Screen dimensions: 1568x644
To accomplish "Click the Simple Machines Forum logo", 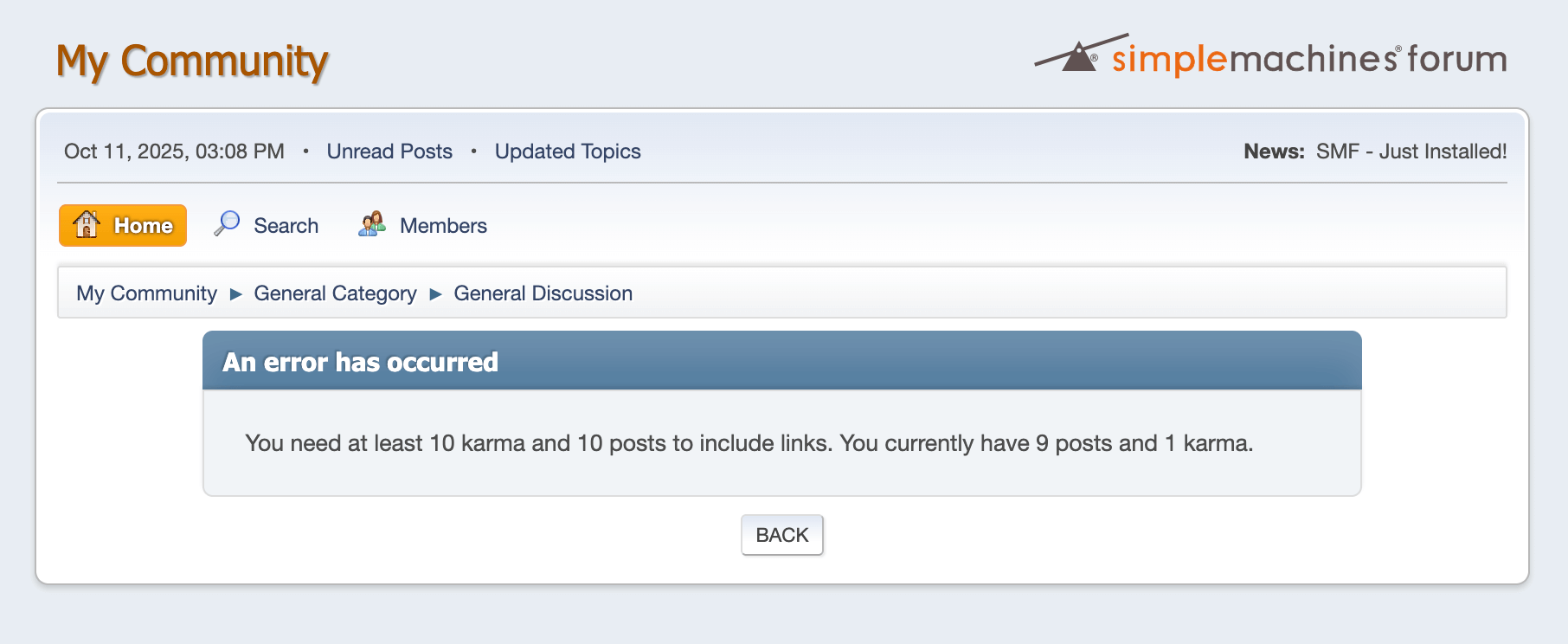I will (1270, 57).
